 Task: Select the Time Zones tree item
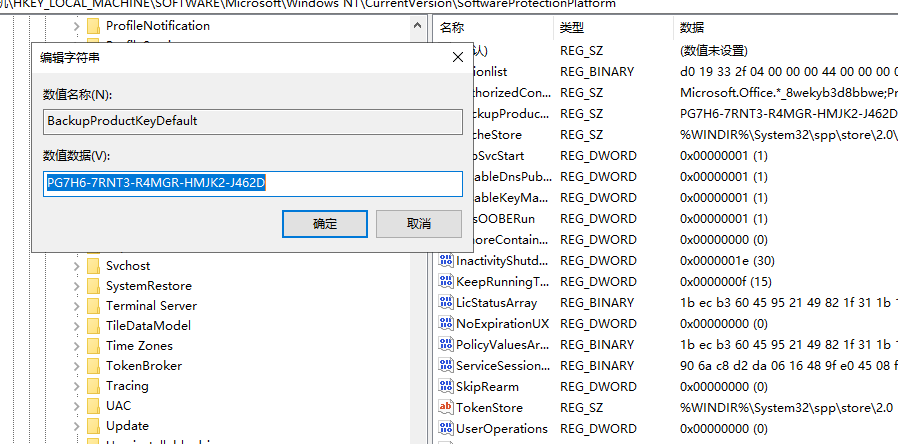tap(139, 346)
